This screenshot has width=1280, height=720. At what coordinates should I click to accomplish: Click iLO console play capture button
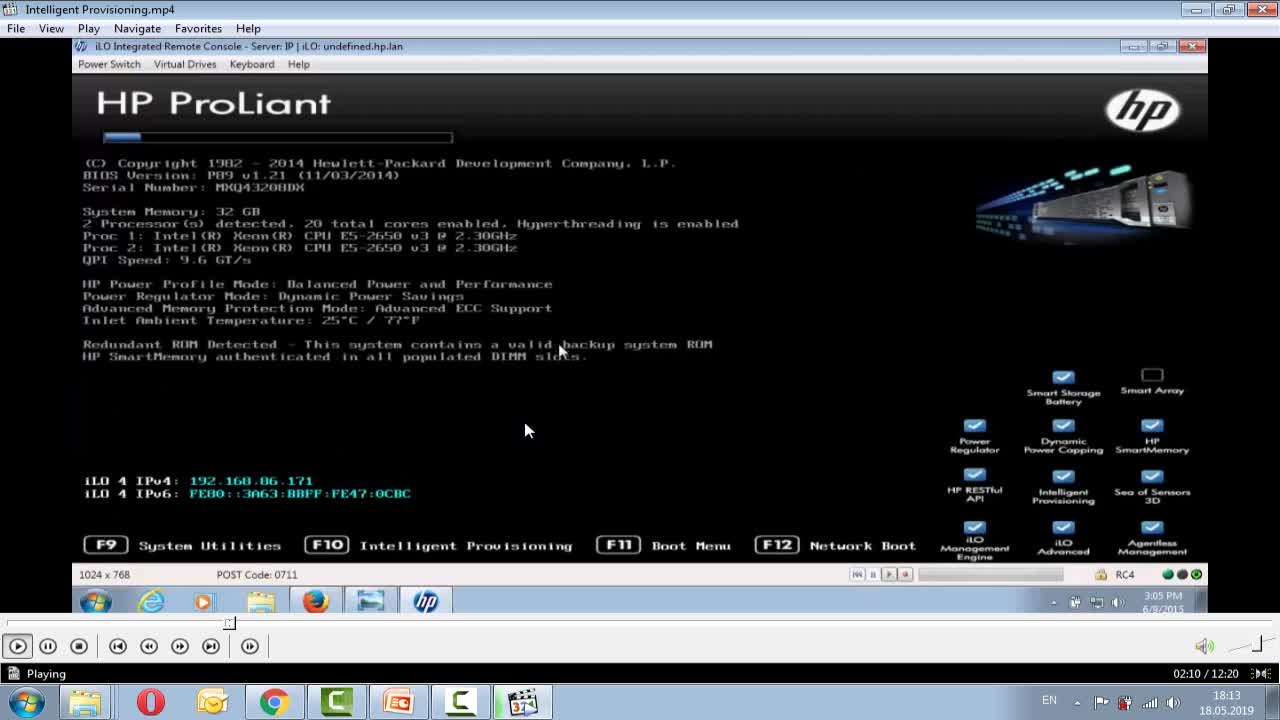click(x=889, y=574)
